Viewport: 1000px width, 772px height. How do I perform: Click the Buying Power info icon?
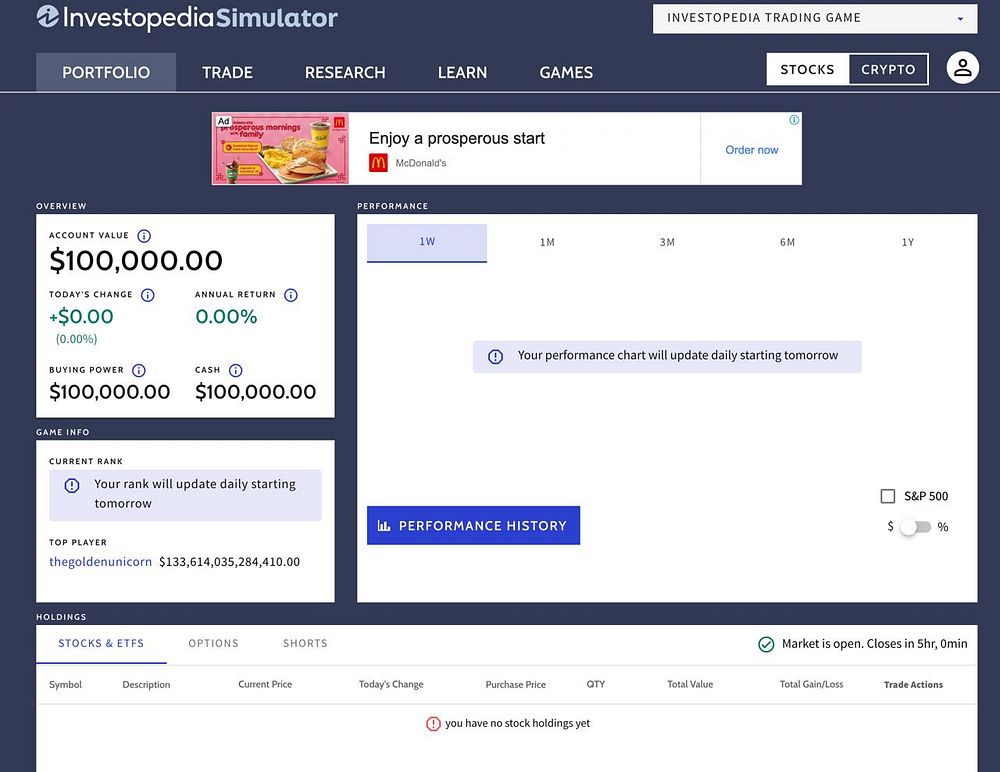(138, 370)
